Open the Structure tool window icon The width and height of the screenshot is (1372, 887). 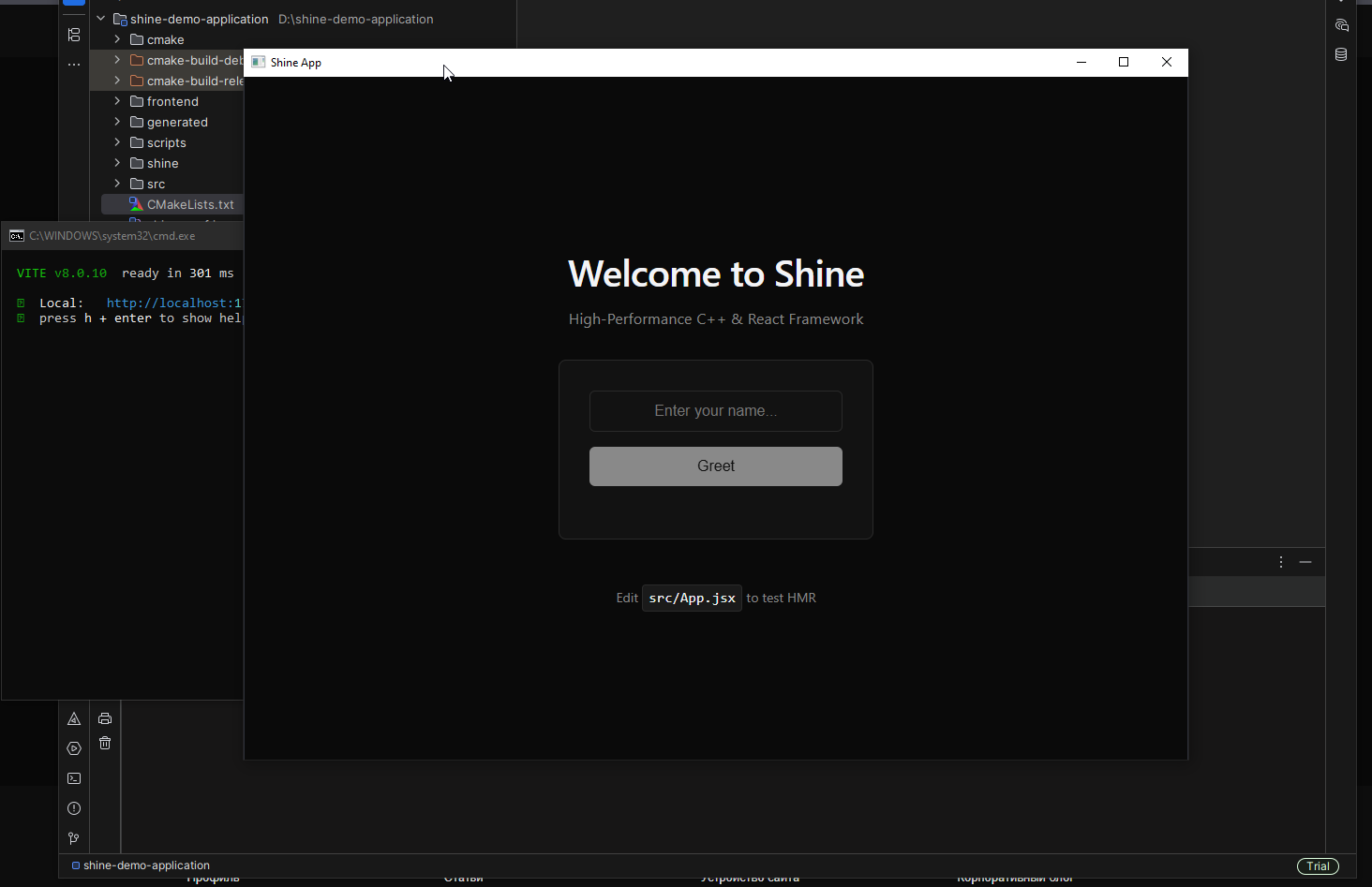[x=74, y=35]
